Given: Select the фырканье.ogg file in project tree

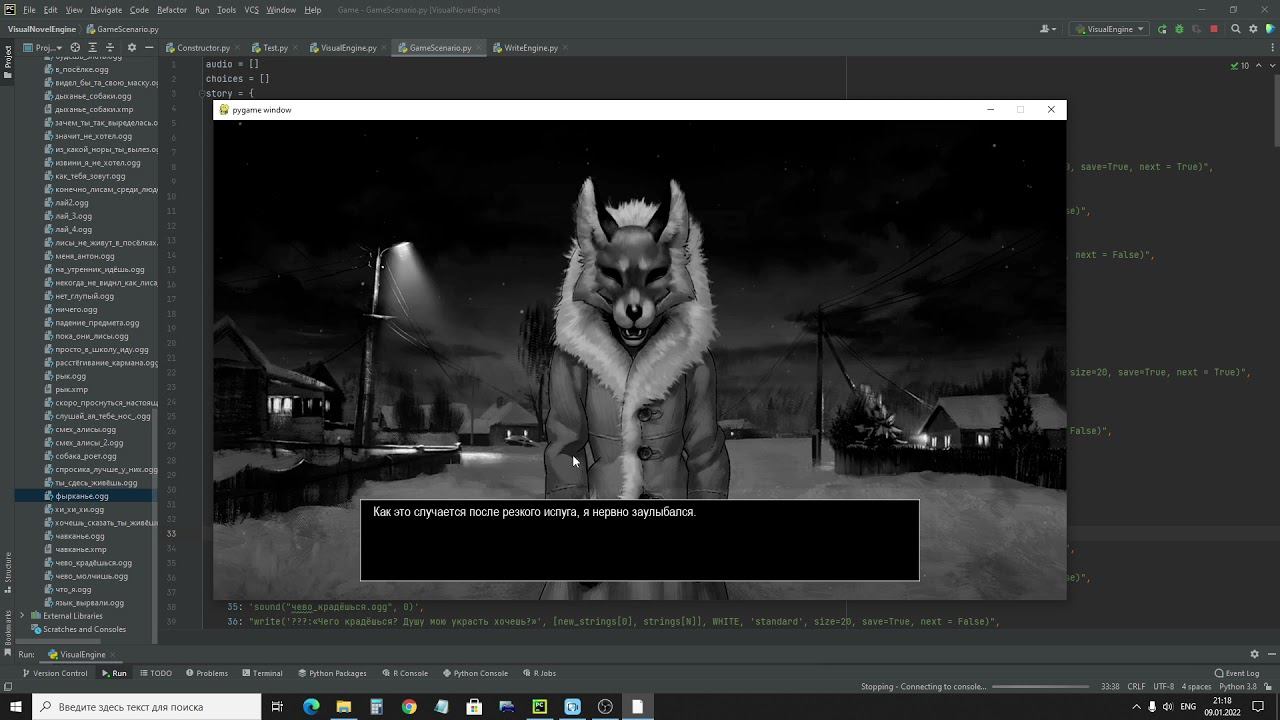Looking at the screenshot, I should point(82,496).
